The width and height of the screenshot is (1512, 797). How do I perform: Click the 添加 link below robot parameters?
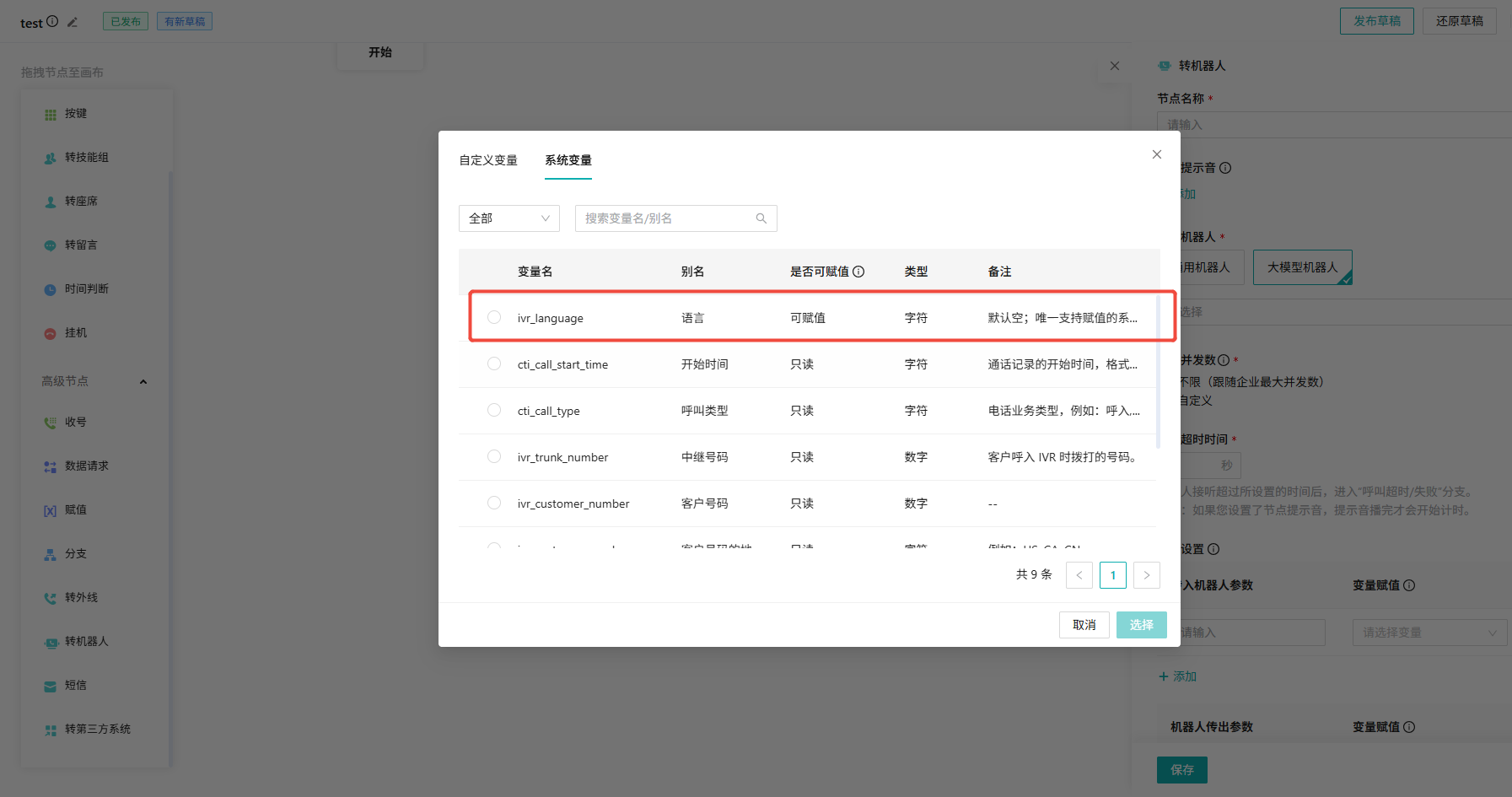tap(1178, 676)
